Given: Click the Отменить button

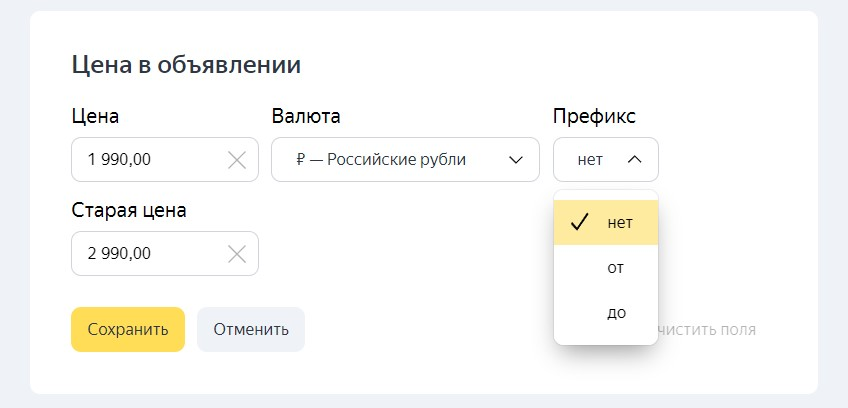Looking at the screenshot, I should click(x=251, y=330).
